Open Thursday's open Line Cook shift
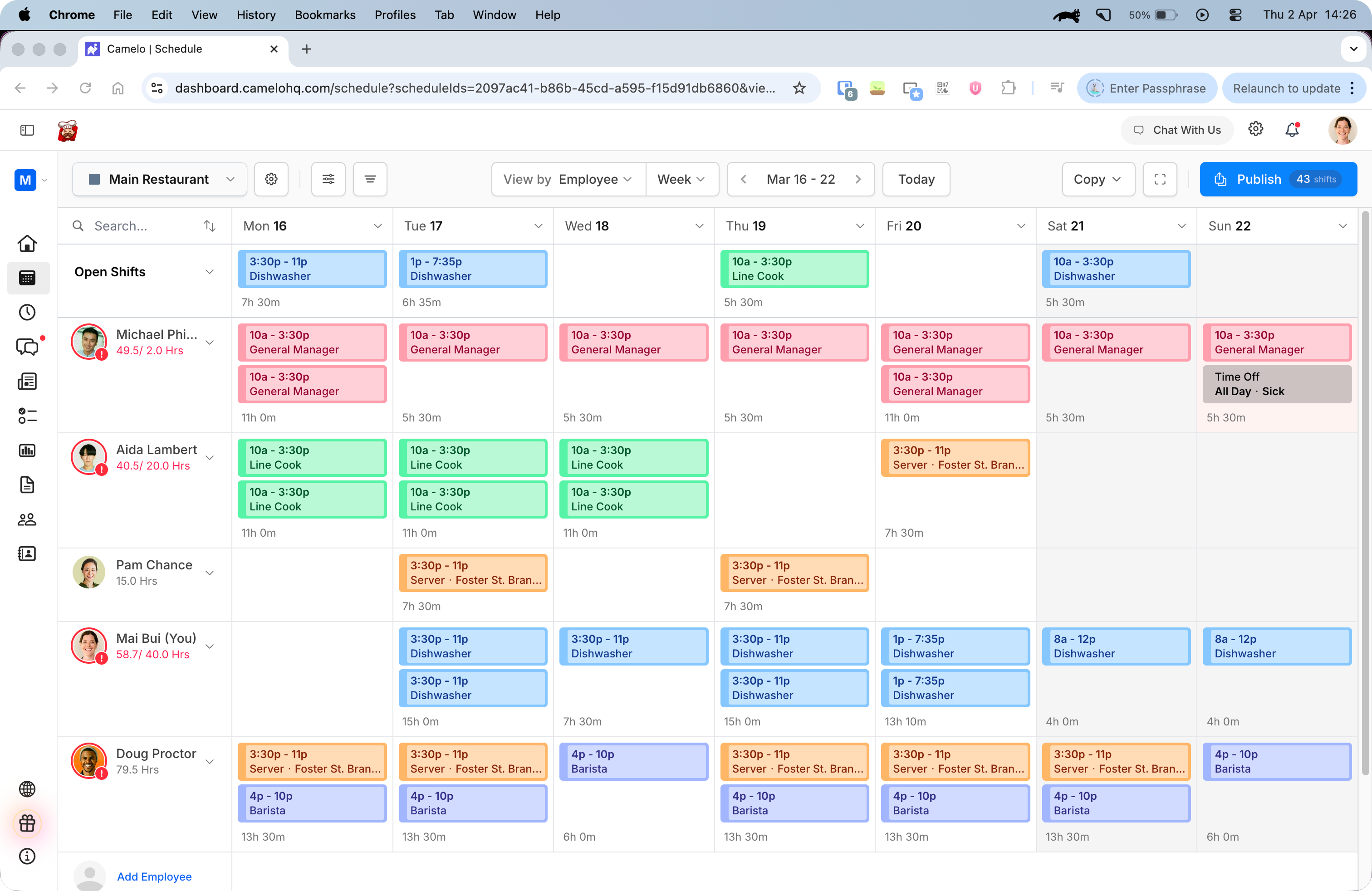This screenshot has height=891, width=1372. tap(794, 269)
